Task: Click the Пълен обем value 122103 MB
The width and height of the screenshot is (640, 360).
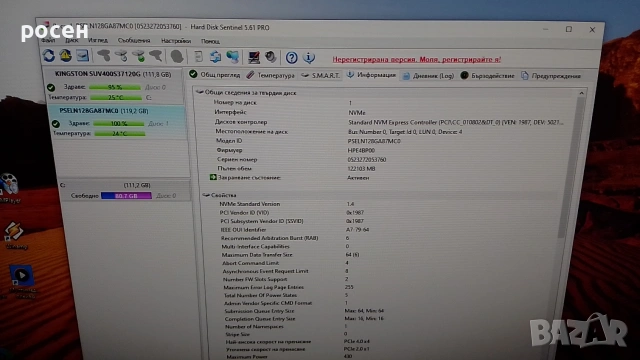Action: click(361, 169)
